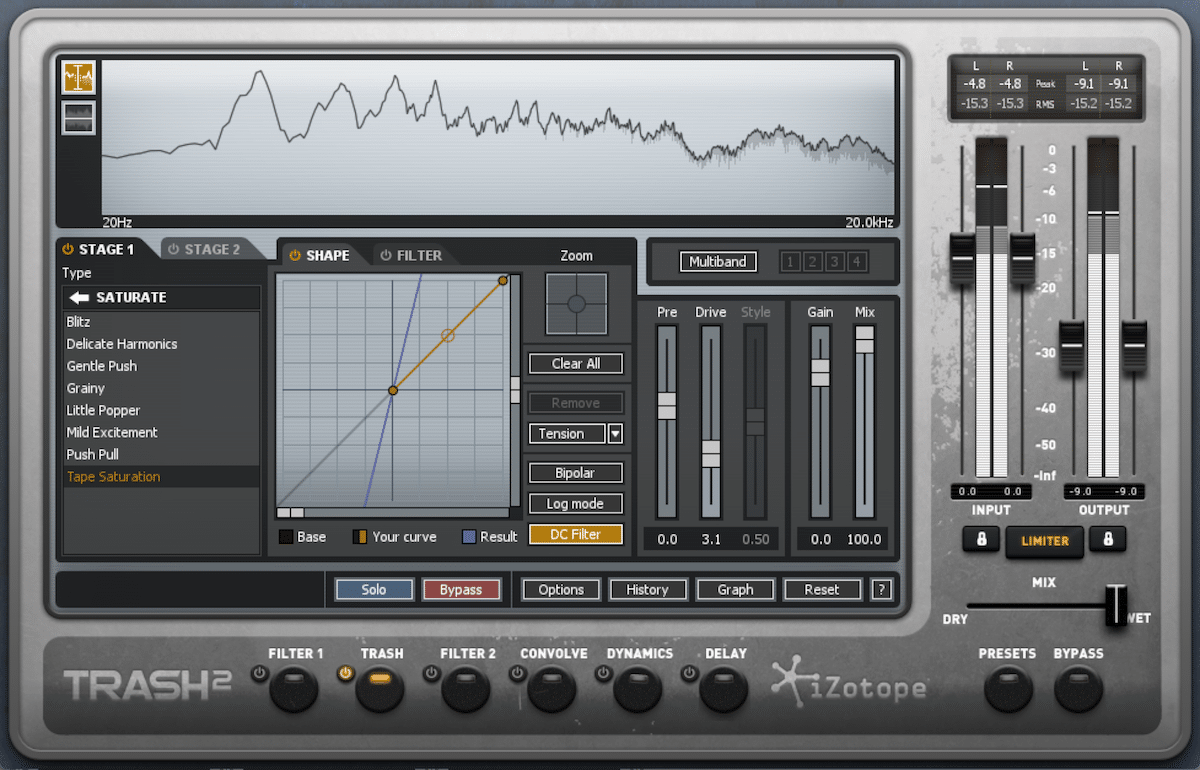Enable Bipolar mode
Screen dimensions: 1200x770
click(575, 472)
